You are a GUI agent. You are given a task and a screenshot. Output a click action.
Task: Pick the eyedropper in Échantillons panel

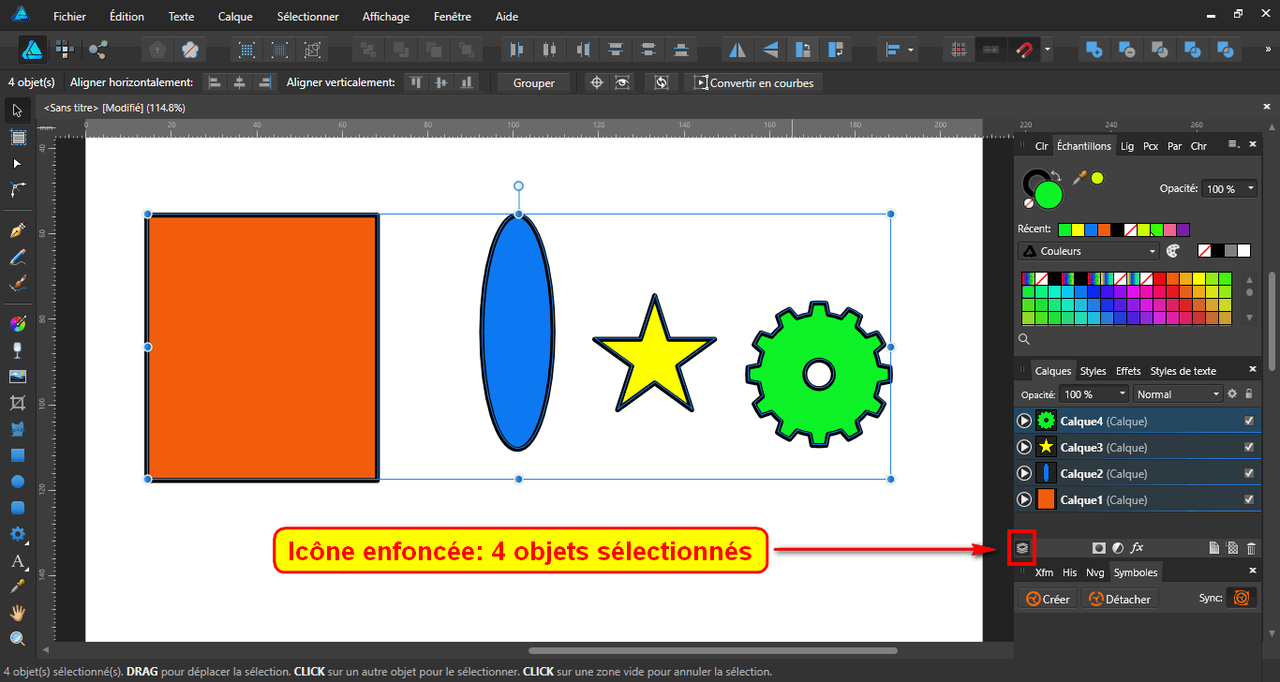(x=1079, y=177)
